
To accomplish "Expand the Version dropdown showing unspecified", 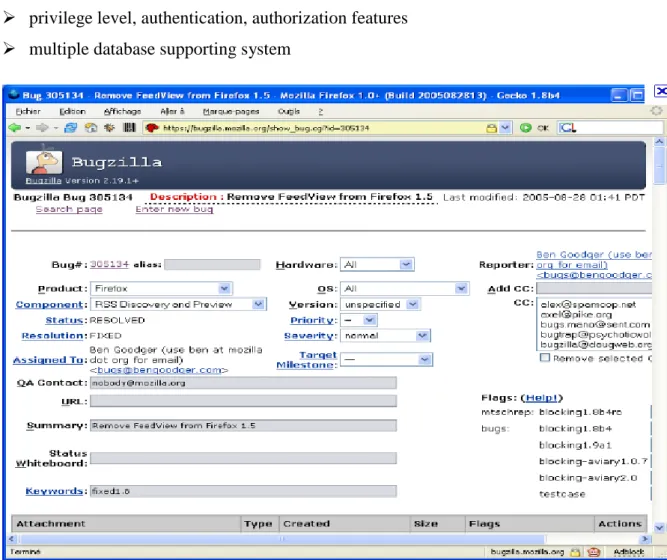I will [412, 304].
